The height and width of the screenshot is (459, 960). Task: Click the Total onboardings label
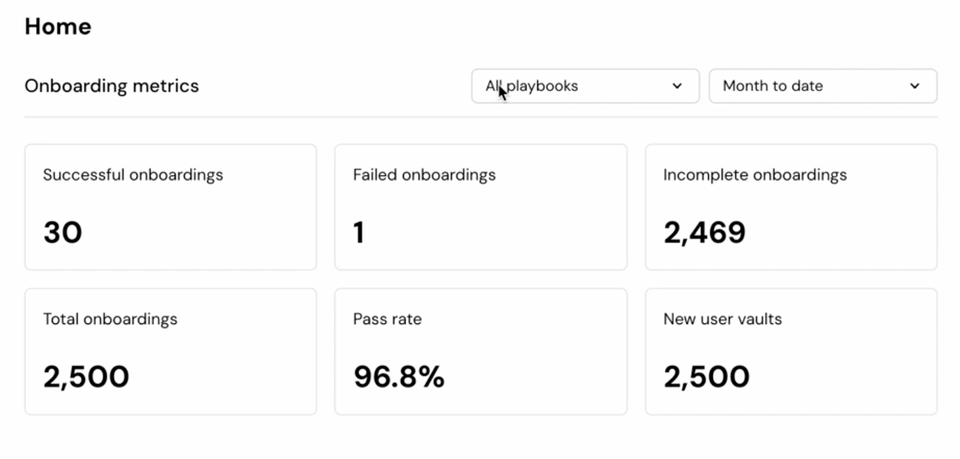110,320
